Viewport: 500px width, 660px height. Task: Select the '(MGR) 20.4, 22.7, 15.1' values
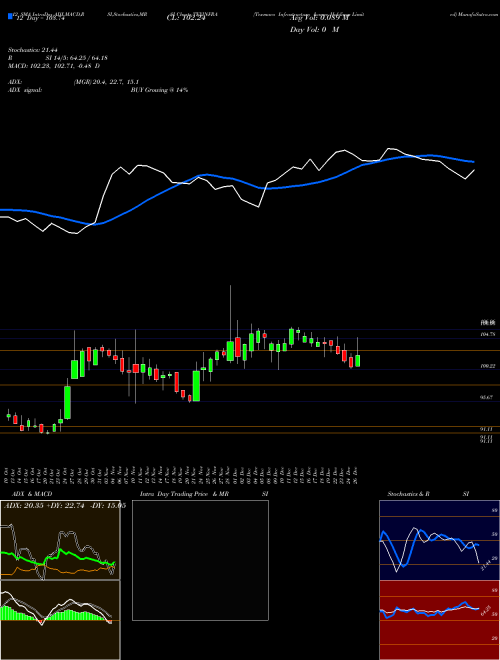coord(106,82)
